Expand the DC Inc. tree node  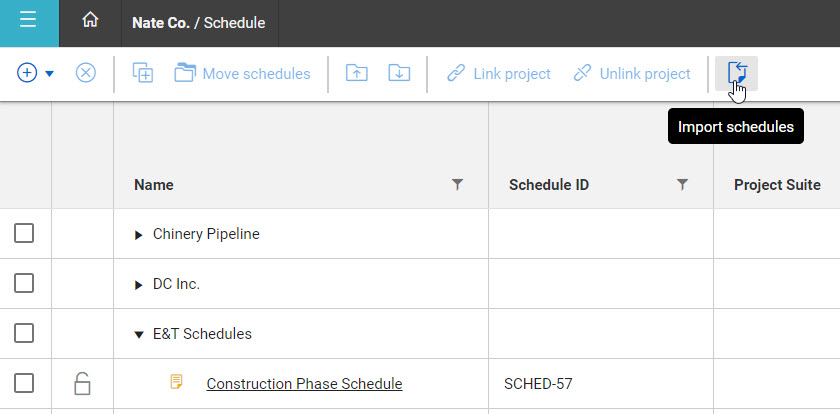coord(139,285)
